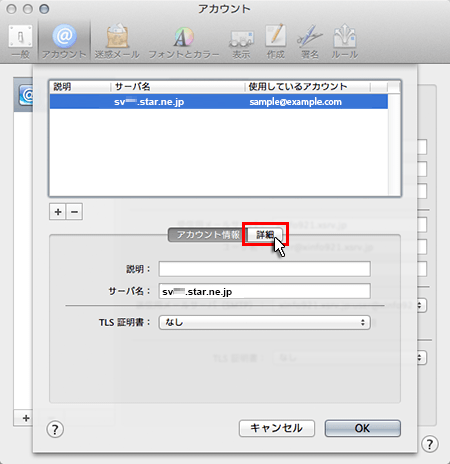Click the サーバ名 input field
The width and height of the screenshot is (450, 464).
coord(265,291)
